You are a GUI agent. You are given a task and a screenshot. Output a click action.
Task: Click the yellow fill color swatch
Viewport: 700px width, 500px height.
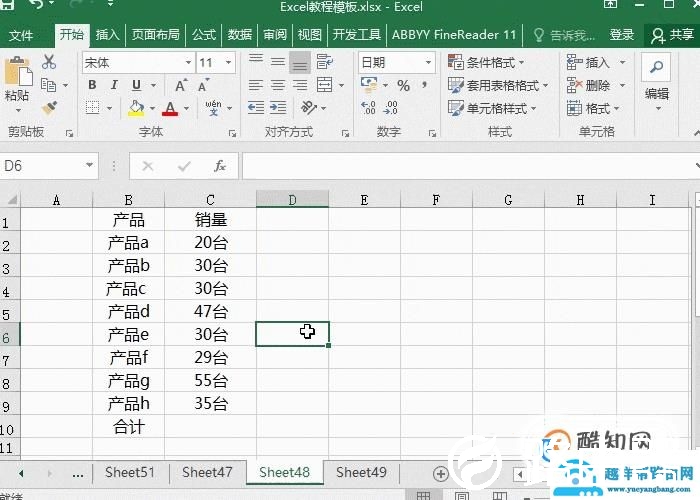point(137,108)
